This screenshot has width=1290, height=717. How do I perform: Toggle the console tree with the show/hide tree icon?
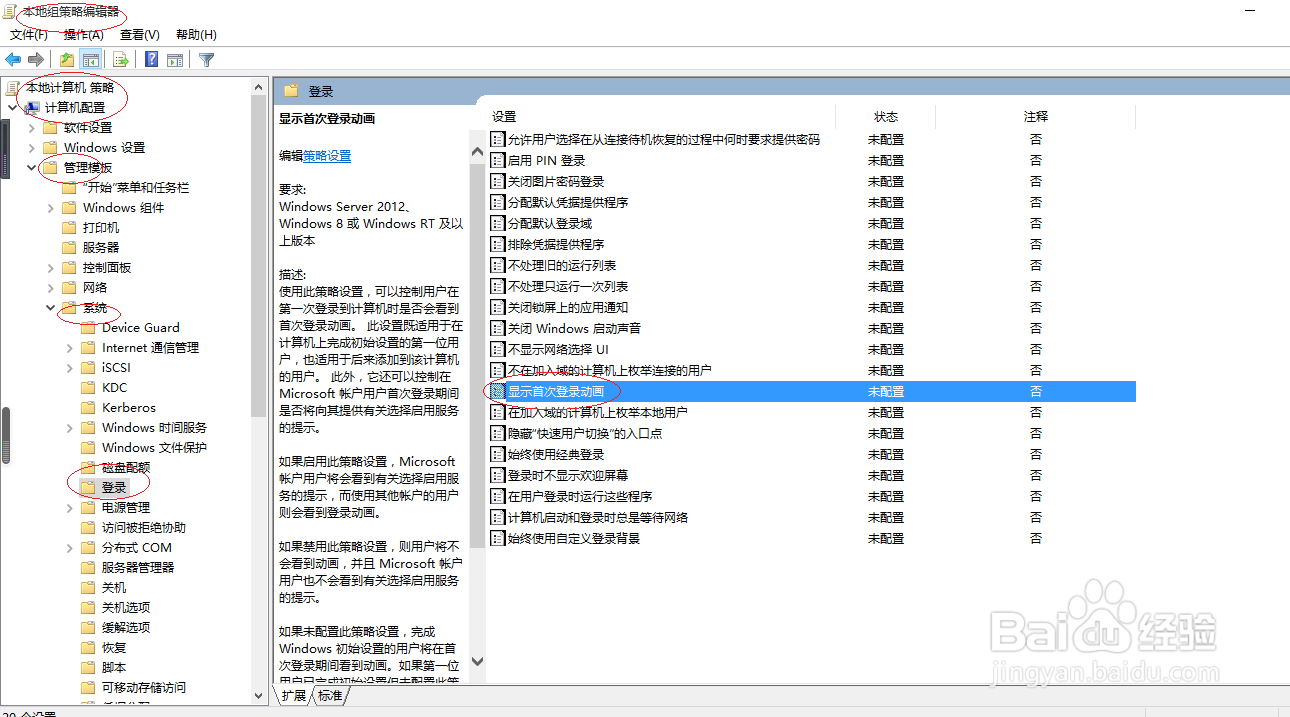tap(91, 59)
